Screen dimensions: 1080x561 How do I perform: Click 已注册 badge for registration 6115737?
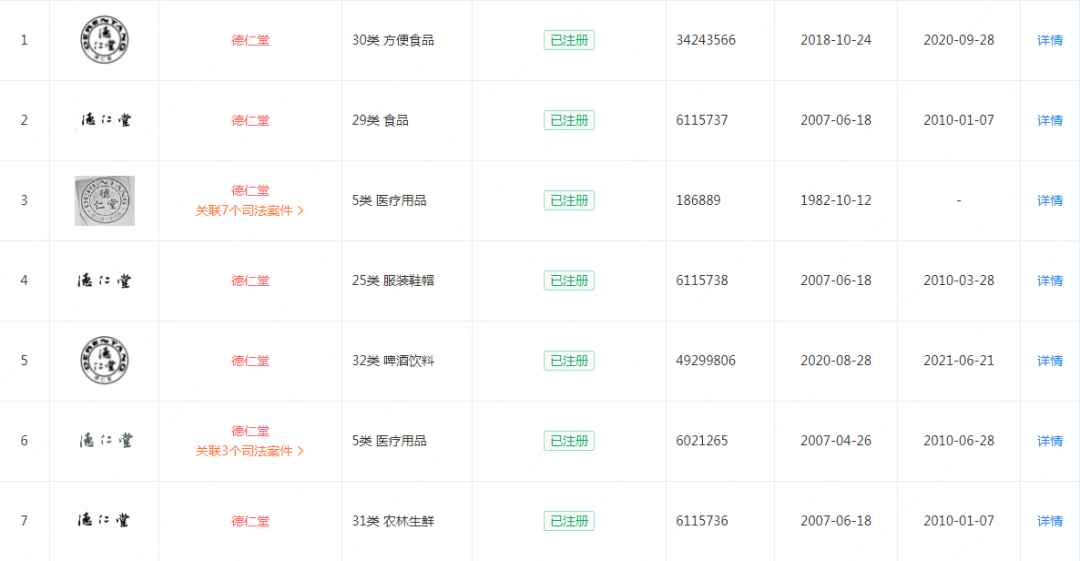pos(569,120)
